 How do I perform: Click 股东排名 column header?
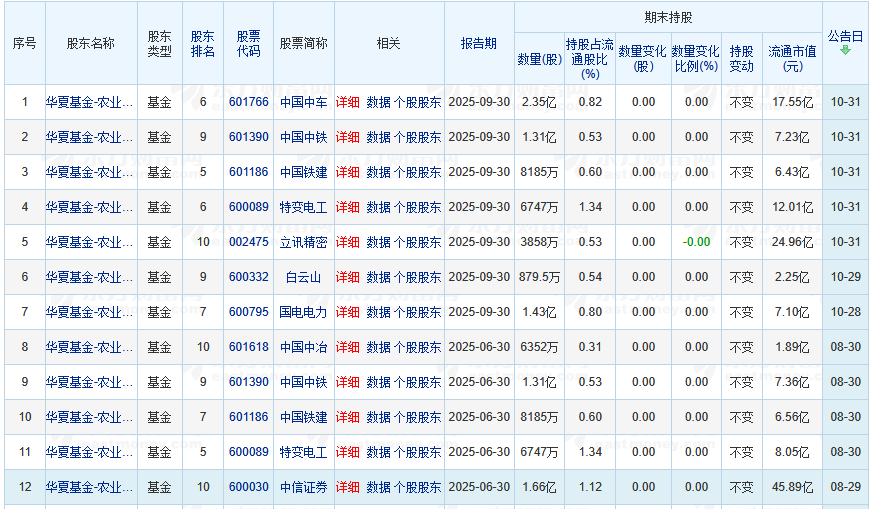click(203, 43)
